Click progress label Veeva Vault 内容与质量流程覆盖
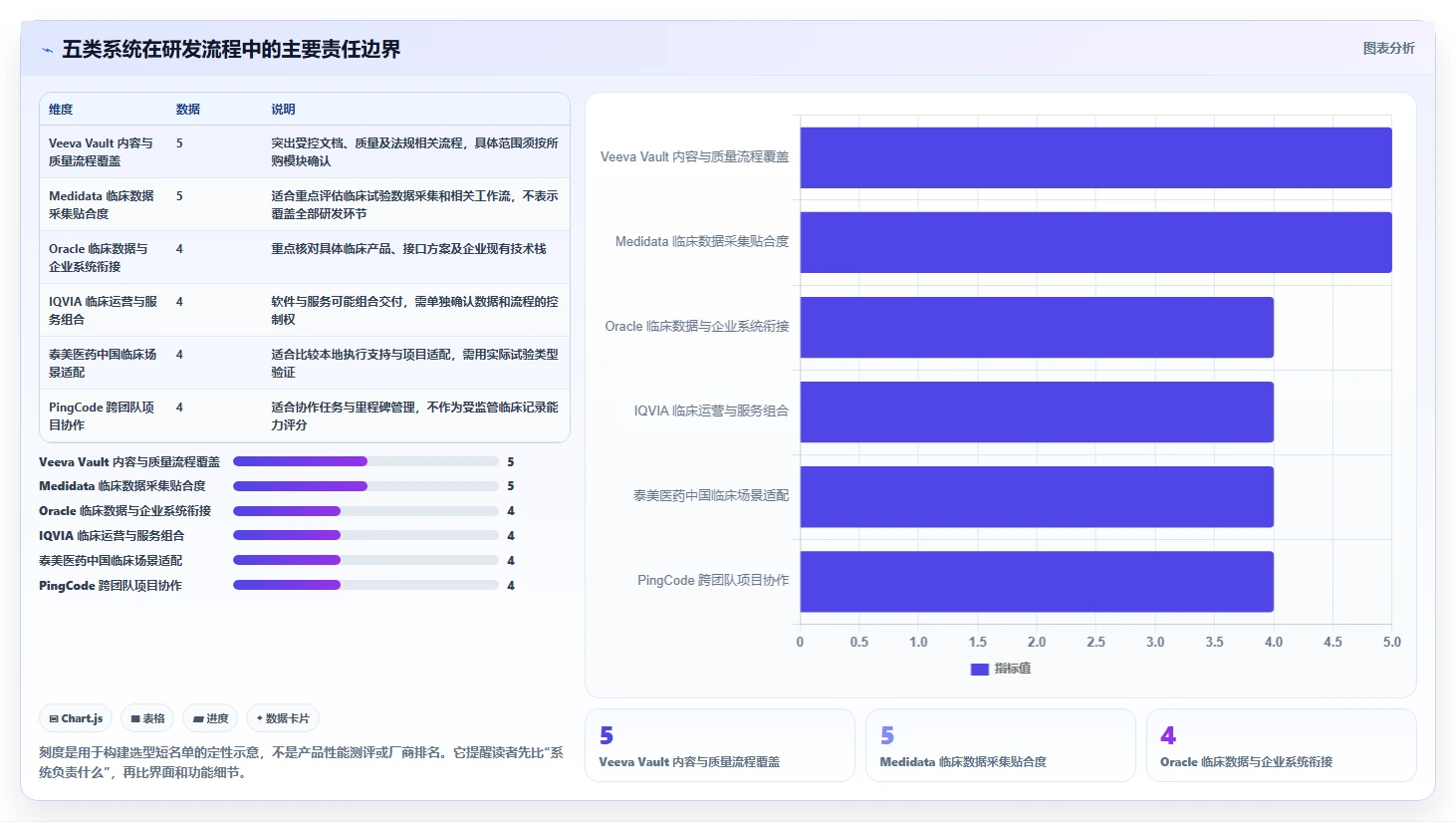This screenshot has height=822, width=1456. pos(129,462)
